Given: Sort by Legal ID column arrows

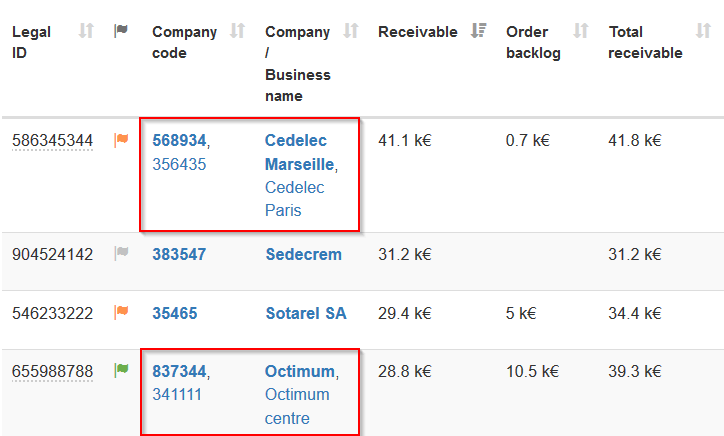Looking at the screenshot, I should click(86, 31).
